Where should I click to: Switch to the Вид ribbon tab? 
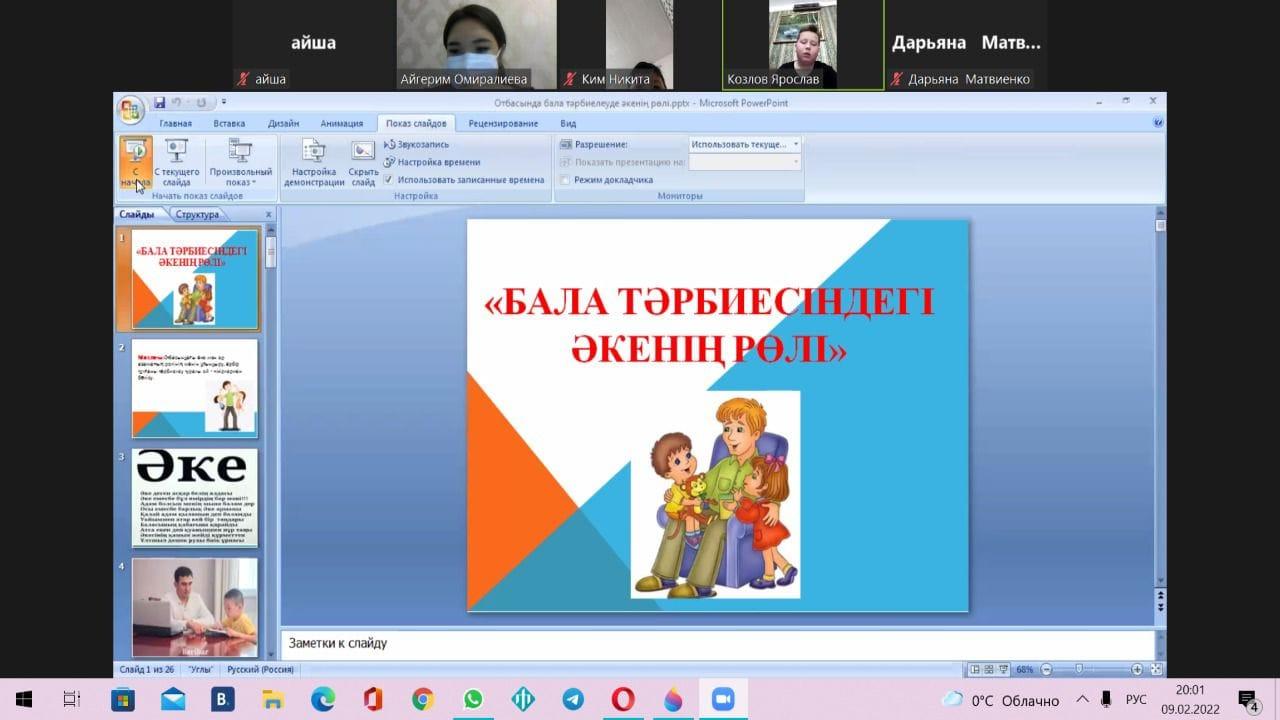pos(568,123)
